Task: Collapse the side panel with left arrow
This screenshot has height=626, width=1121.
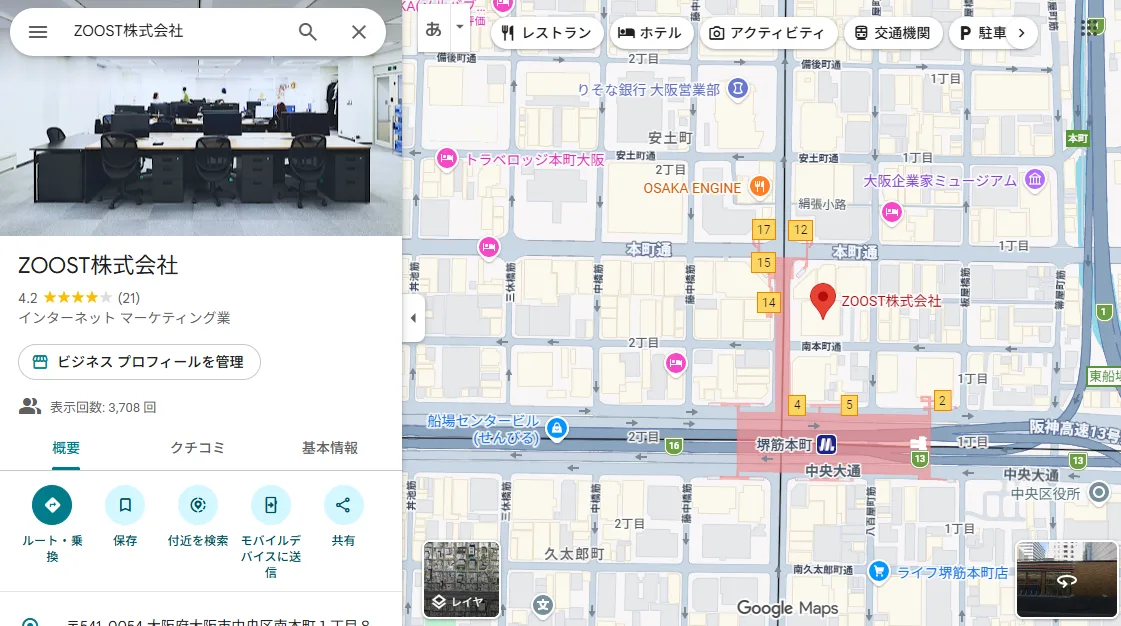Action: click(x=413, y=318)
